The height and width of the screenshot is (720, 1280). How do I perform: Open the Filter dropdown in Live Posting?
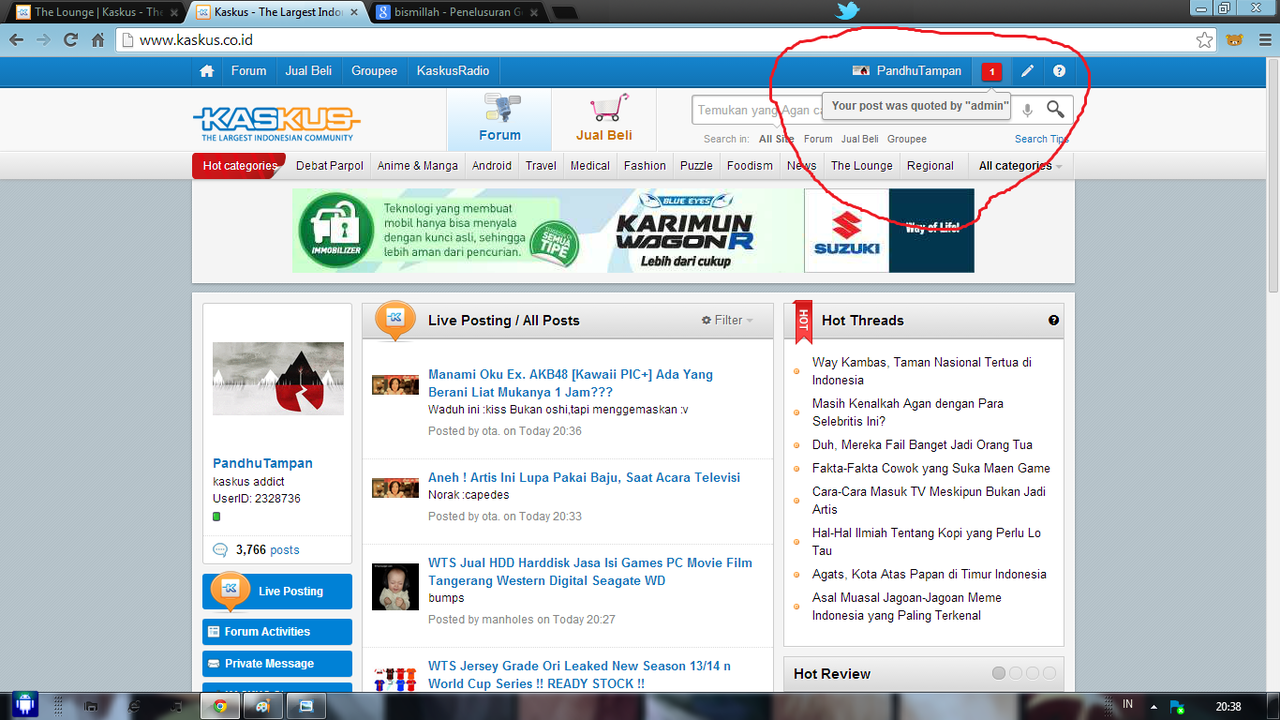pyautogui.click(x=727, y=320)
